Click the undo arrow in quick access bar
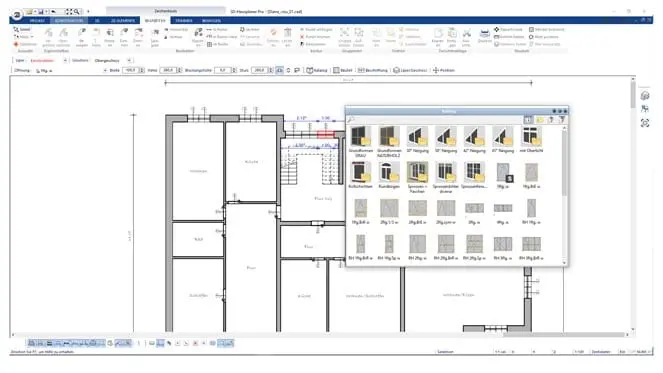 coord(54,12)
